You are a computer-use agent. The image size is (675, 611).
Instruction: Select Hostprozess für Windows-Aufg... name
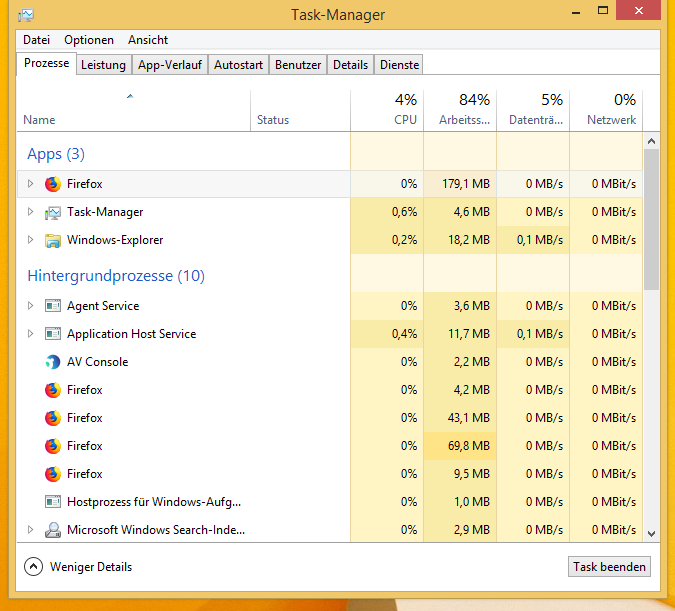coord(154,502)
